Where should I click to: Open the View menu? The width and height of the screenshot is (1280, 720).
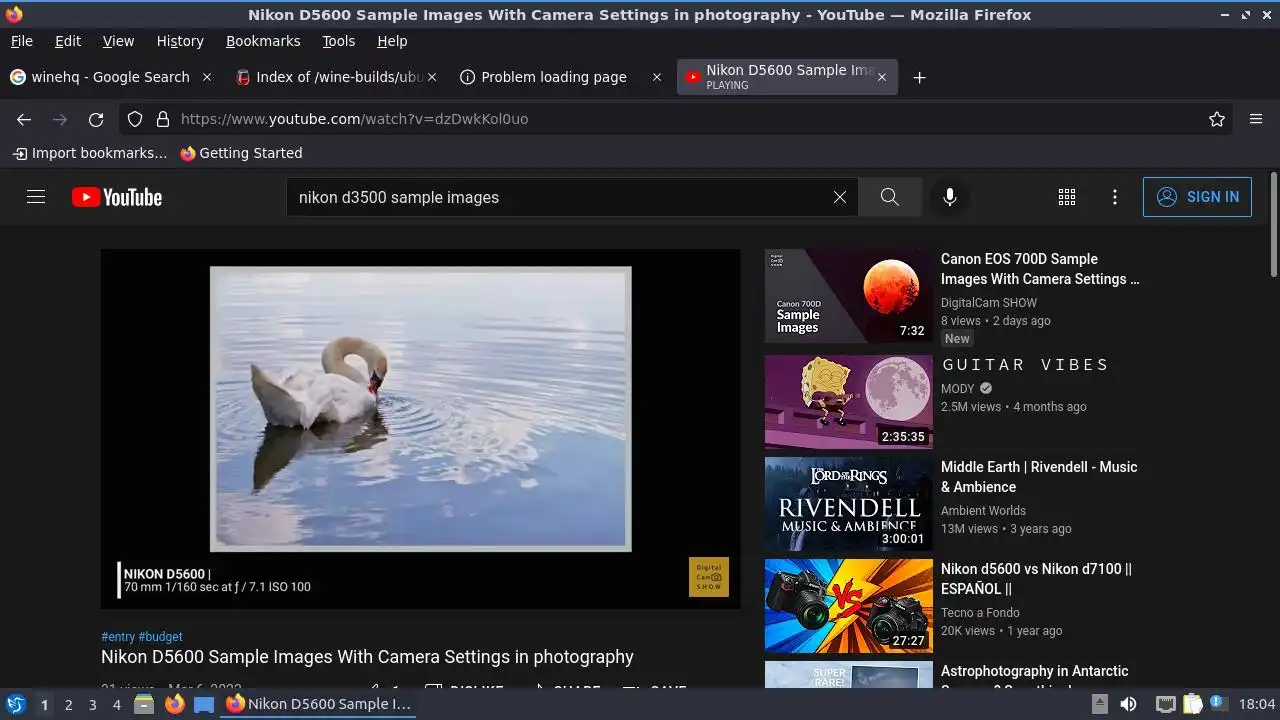pyautogui.click(x=118, y=41)
